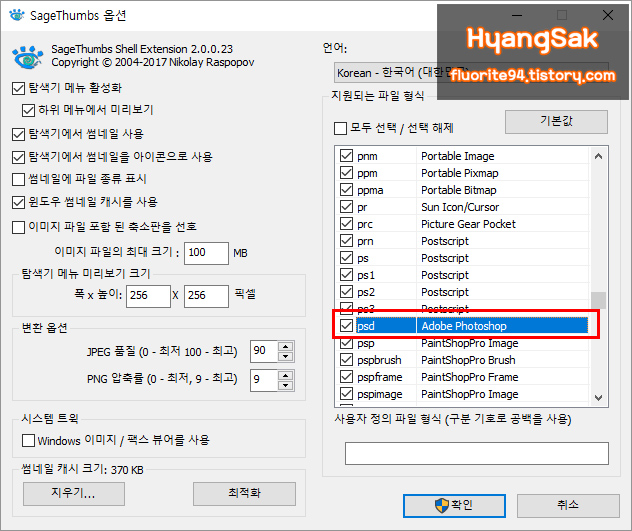Toggle 썸네일을 아이콘으로 사용 checkbox
Viewport: 632px width, 531px height.
tap(18, 157)
